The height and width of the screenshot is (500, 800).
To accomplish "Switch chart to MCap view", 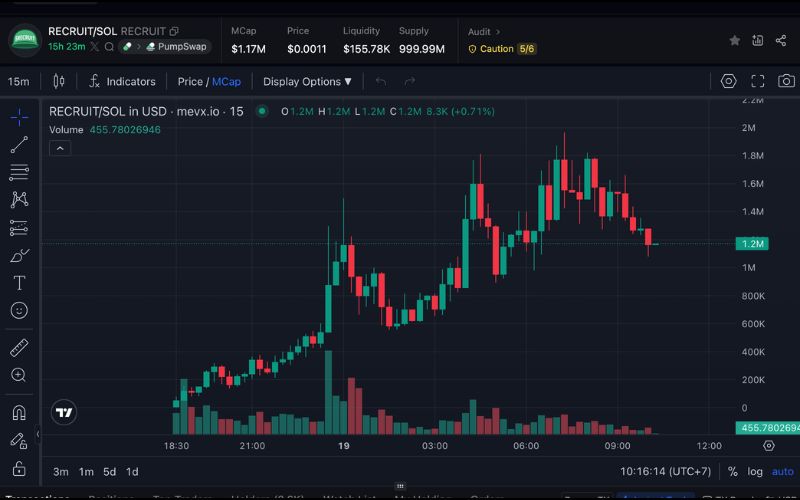I will click(226, 81).
